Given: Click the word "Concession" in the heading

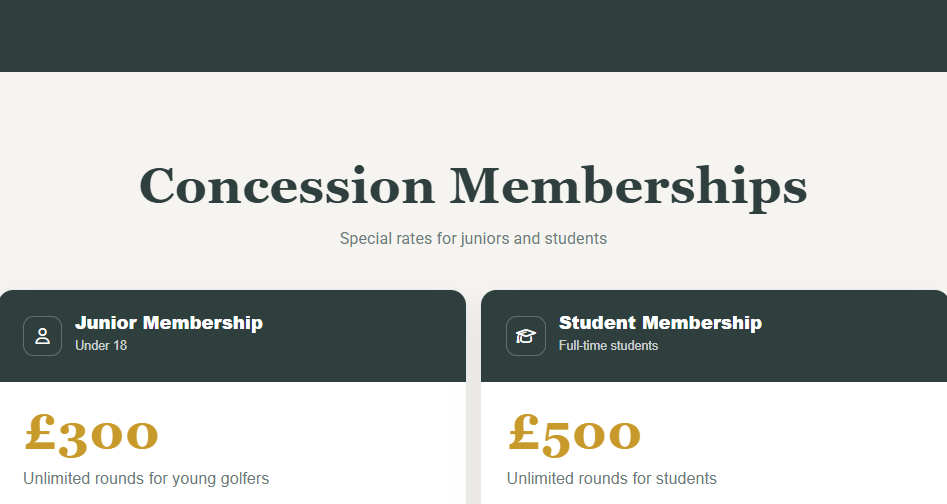Looking at the screenshot, I should pos(286,186).
